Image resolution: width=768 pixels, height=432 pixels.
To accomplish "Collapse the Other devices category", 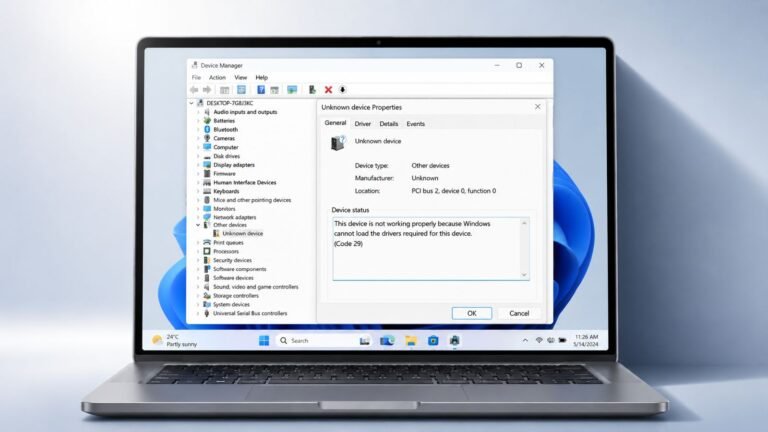I will click(x=198, y=225).
